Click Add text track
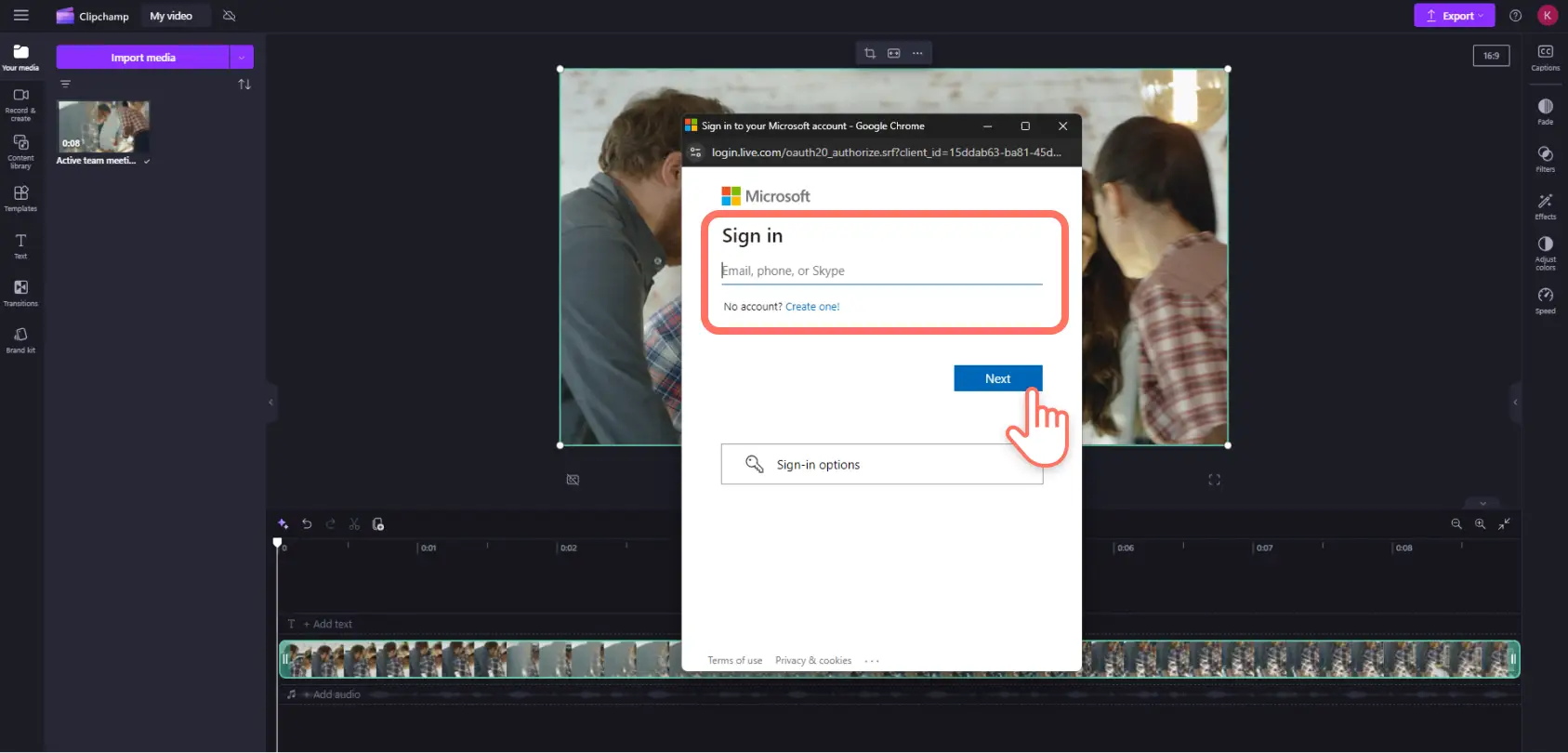The height and width of the screenshot is (753, 1568). click(x=327, y=624)
